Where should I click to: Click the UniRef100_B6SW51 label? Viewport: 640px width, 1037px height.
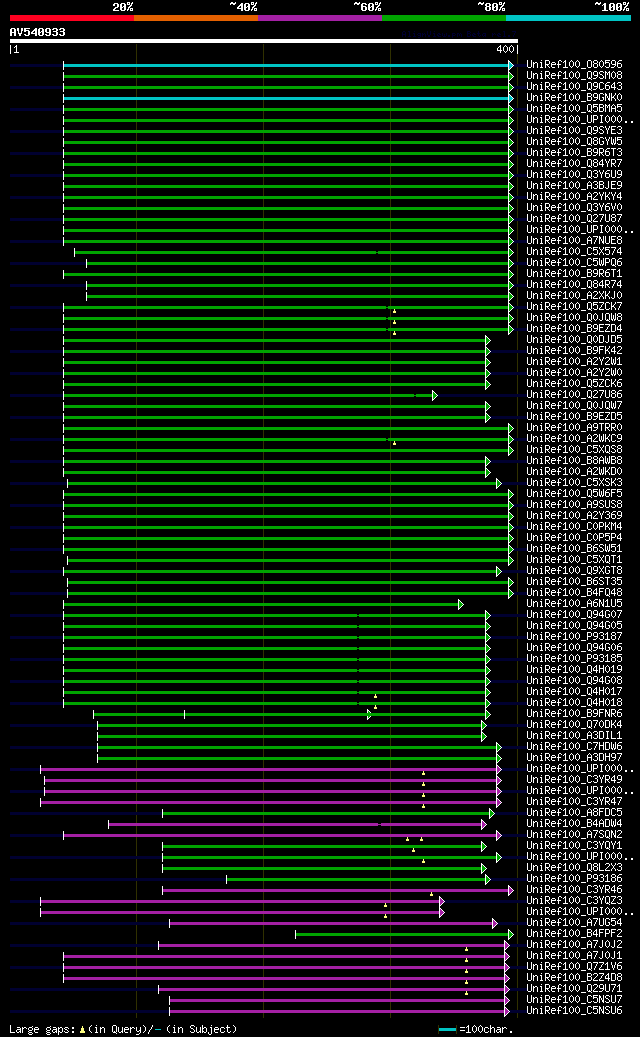pyautogui.click(x=574, y=548)
